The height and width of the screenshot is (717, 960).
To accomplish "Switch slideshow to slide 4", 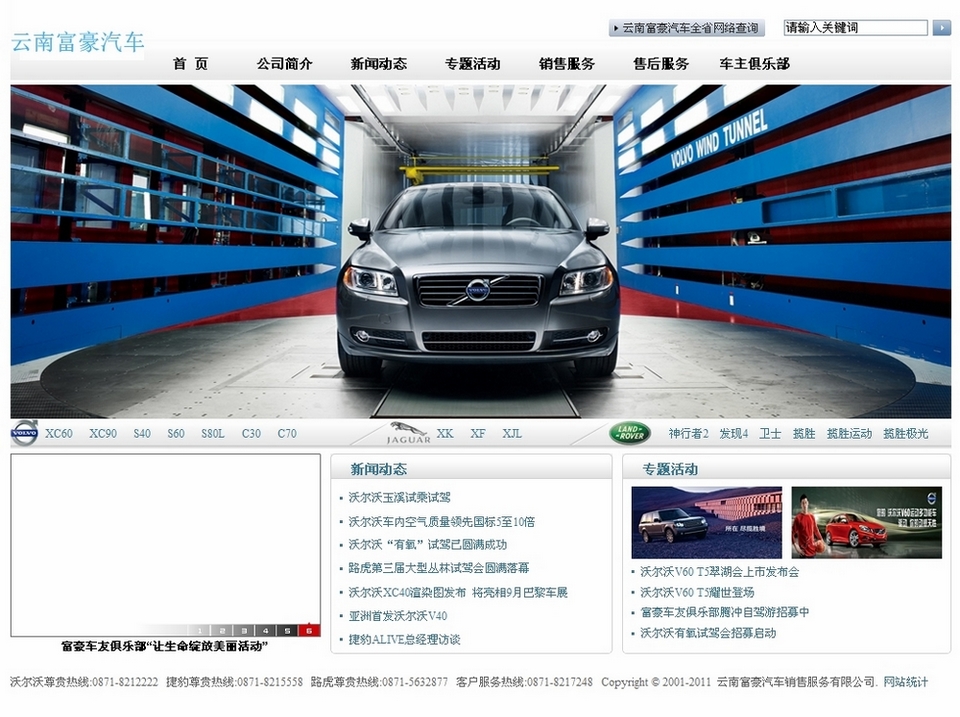I will click(x=265, y=630).
